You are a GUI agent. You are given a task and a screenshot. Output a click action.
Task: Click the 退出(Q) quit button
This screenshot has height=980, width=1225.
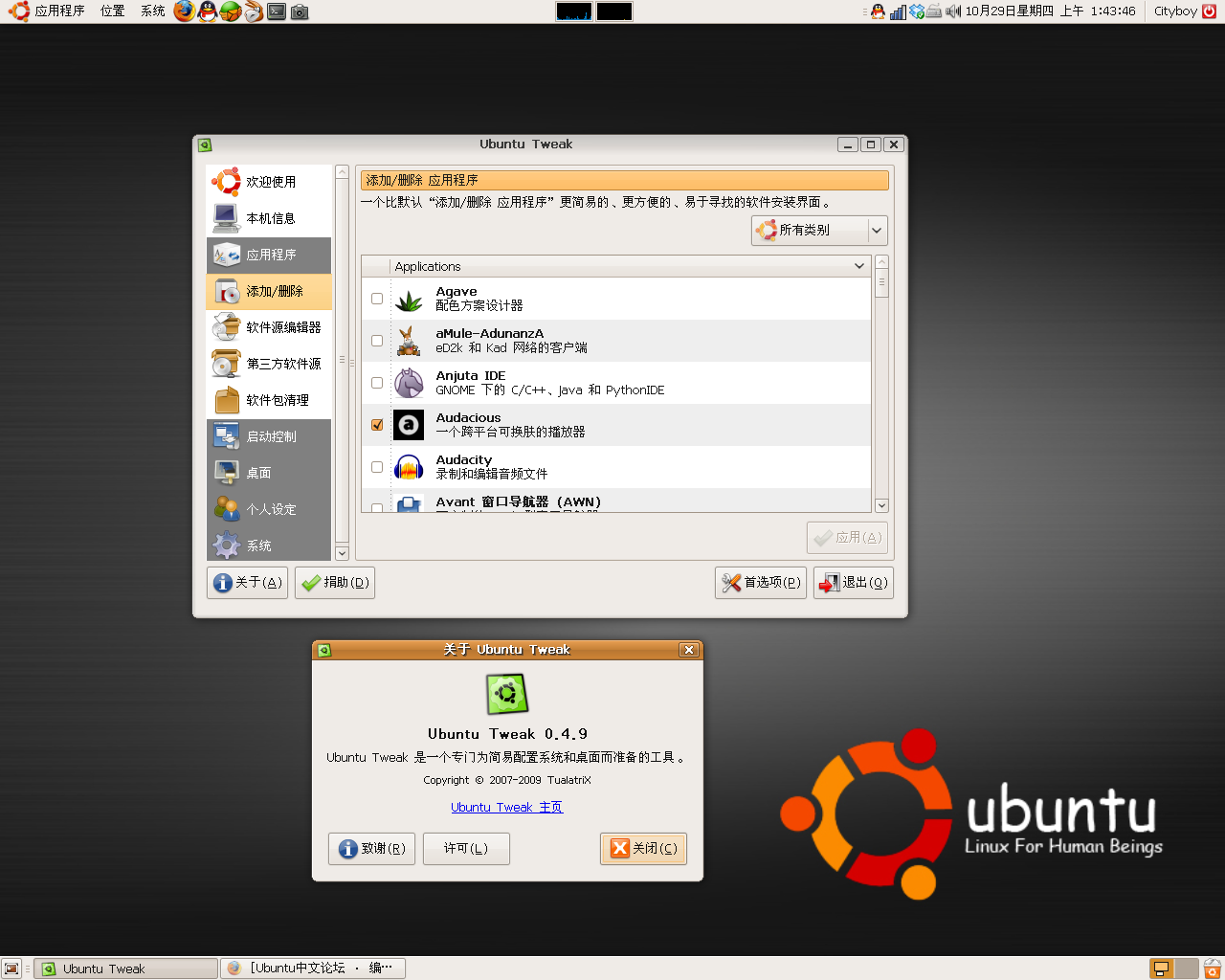(x=854, y=583)
